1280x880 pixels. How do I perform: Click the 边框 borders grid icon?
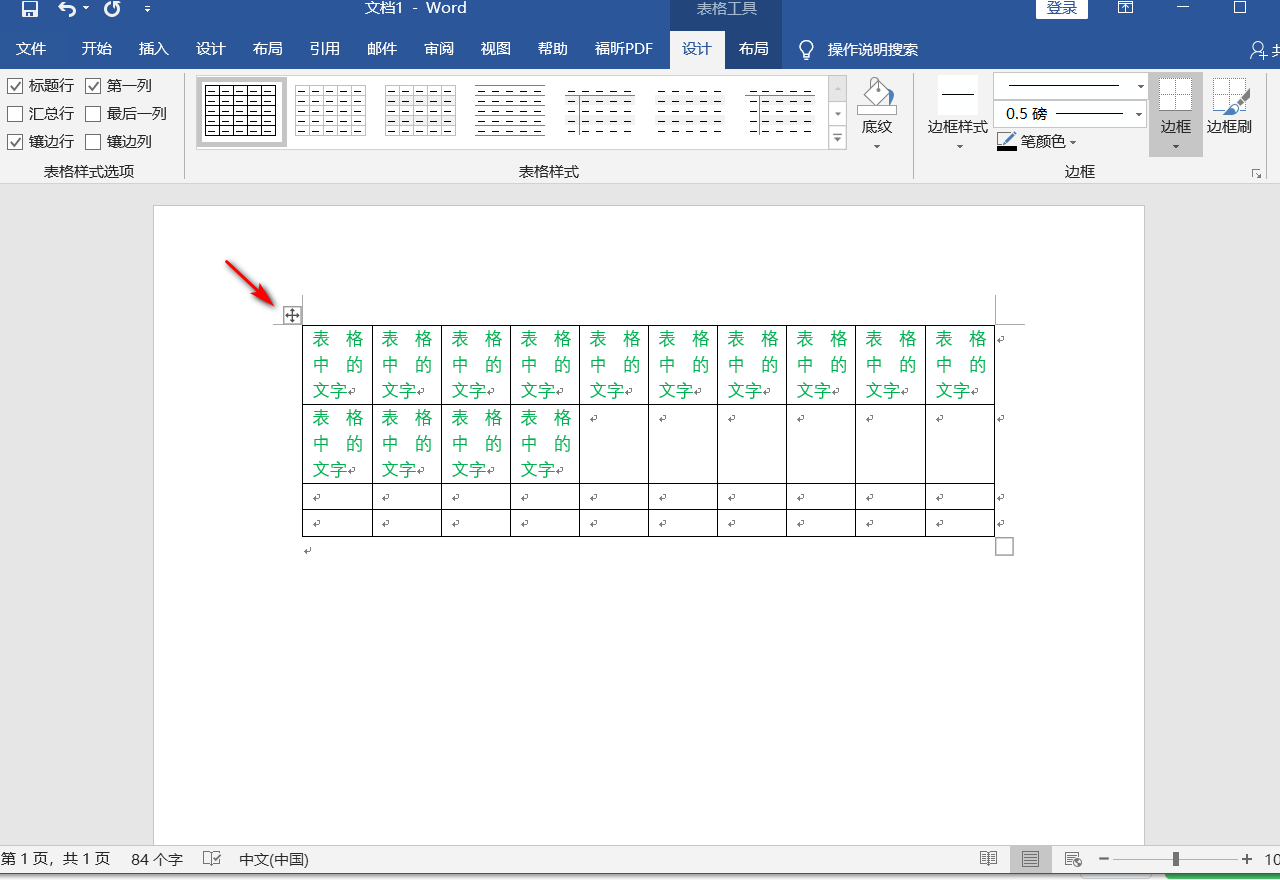pyautogui.click(x=1175, y=95)
